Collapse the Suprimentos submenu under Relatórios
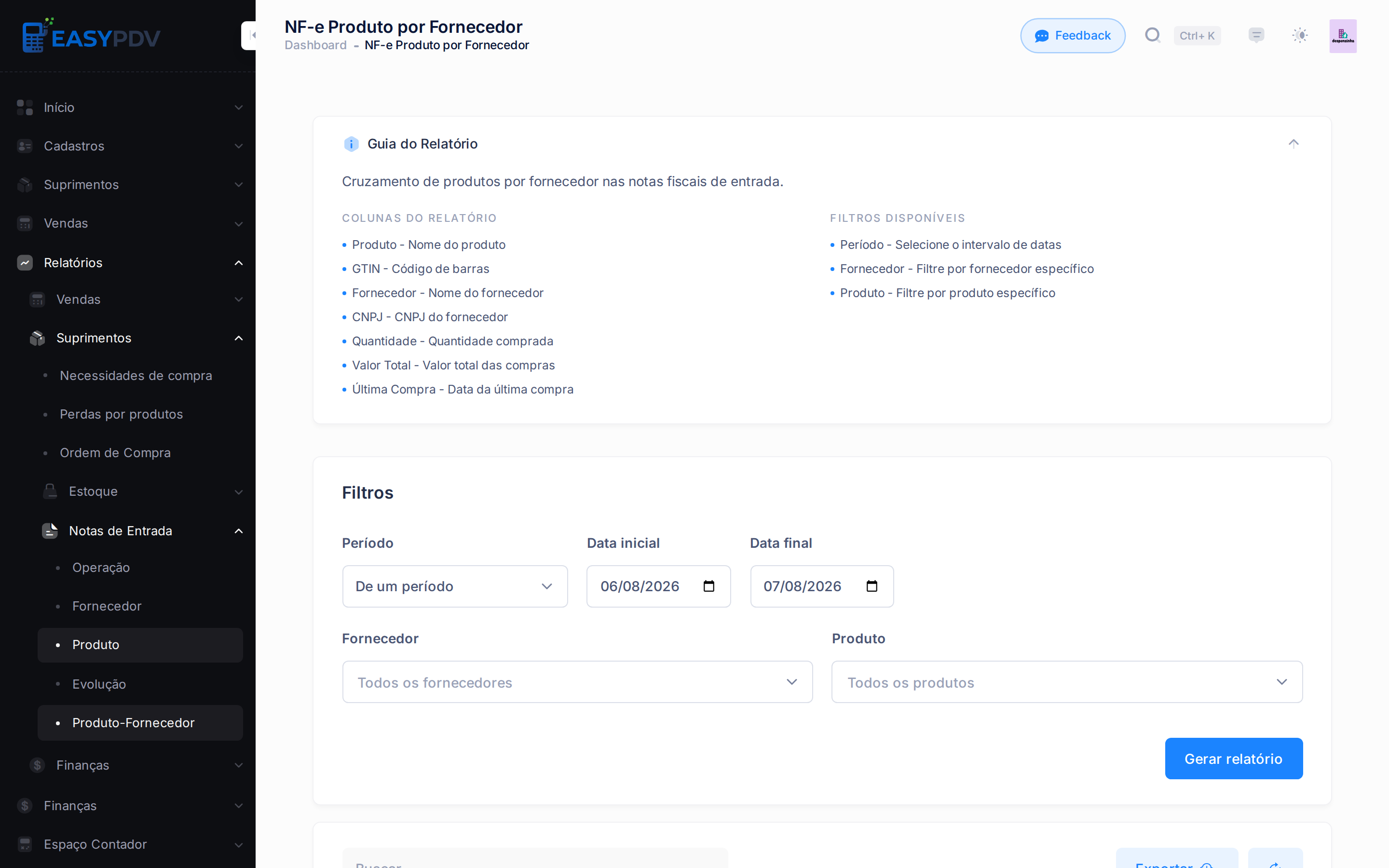The height and width of the screenshot is (868, 1389). [239, 338]
